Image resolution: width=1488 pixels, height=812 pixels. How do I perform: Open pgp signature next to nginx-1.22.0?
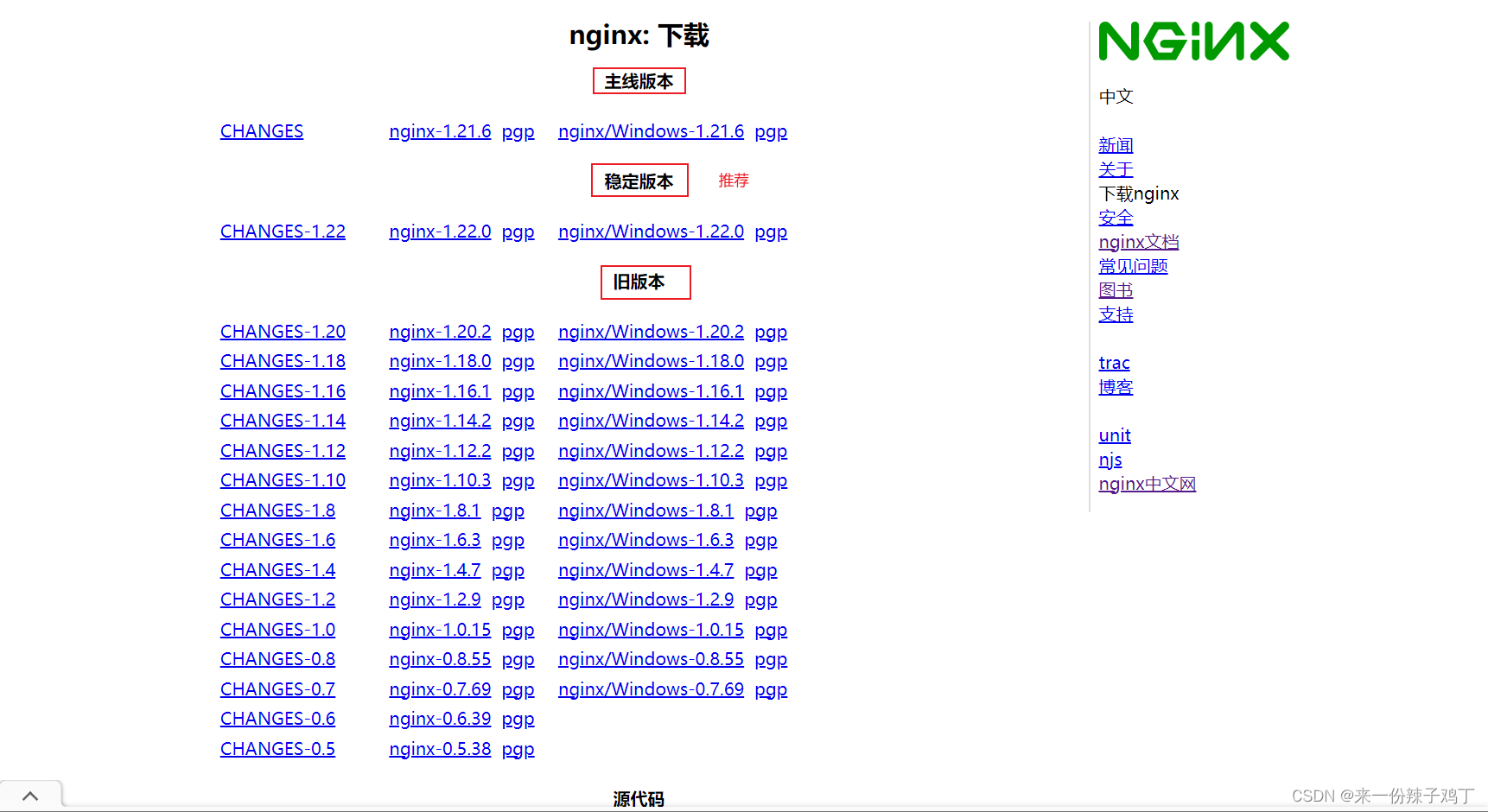point(518,232)
